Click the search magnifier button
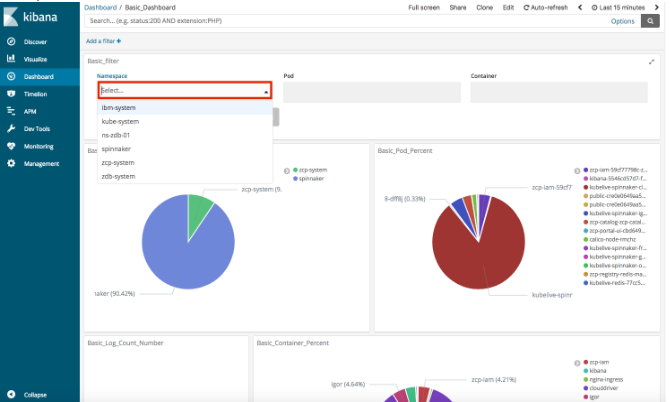Screen dimensions: 671x402 650,21
